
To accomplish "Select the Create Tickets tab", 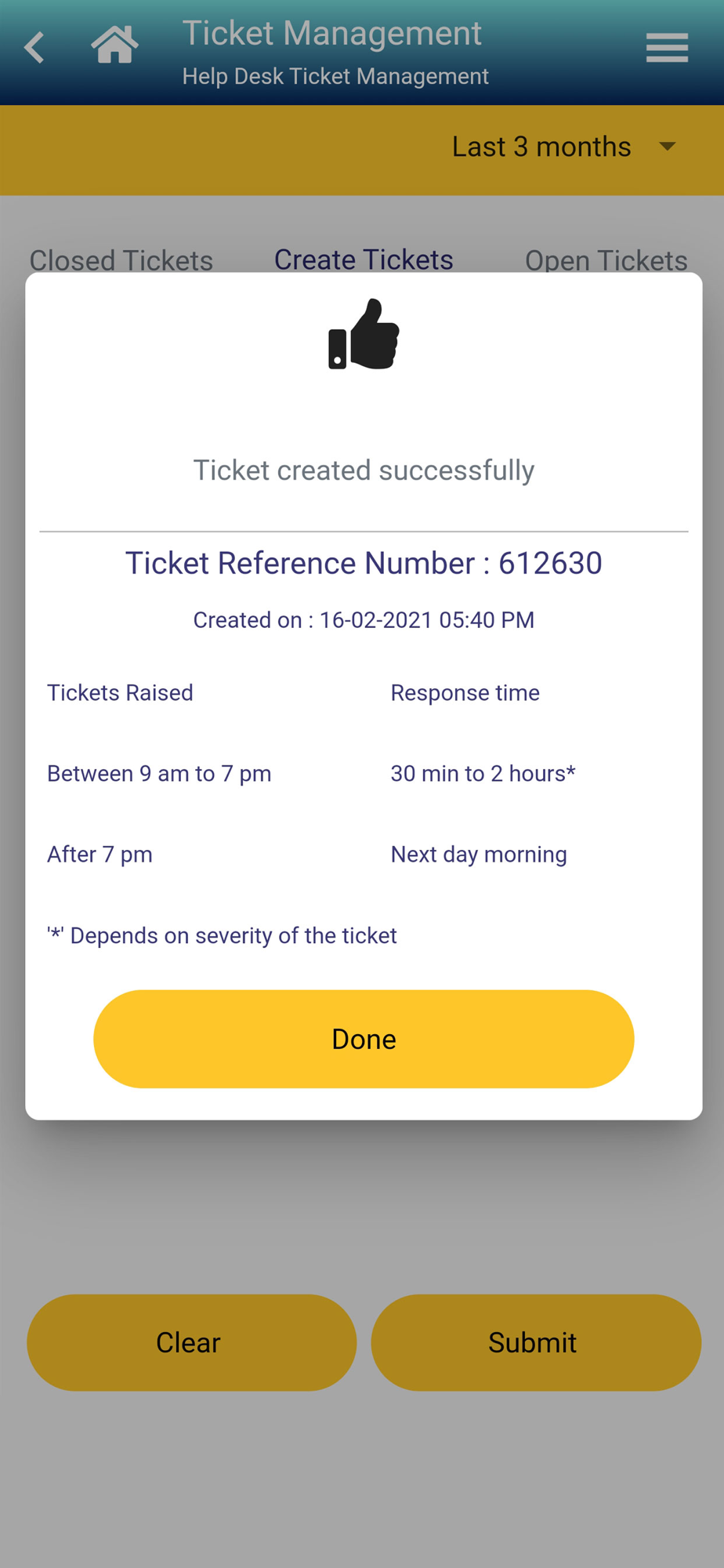I will pos(364,260).
